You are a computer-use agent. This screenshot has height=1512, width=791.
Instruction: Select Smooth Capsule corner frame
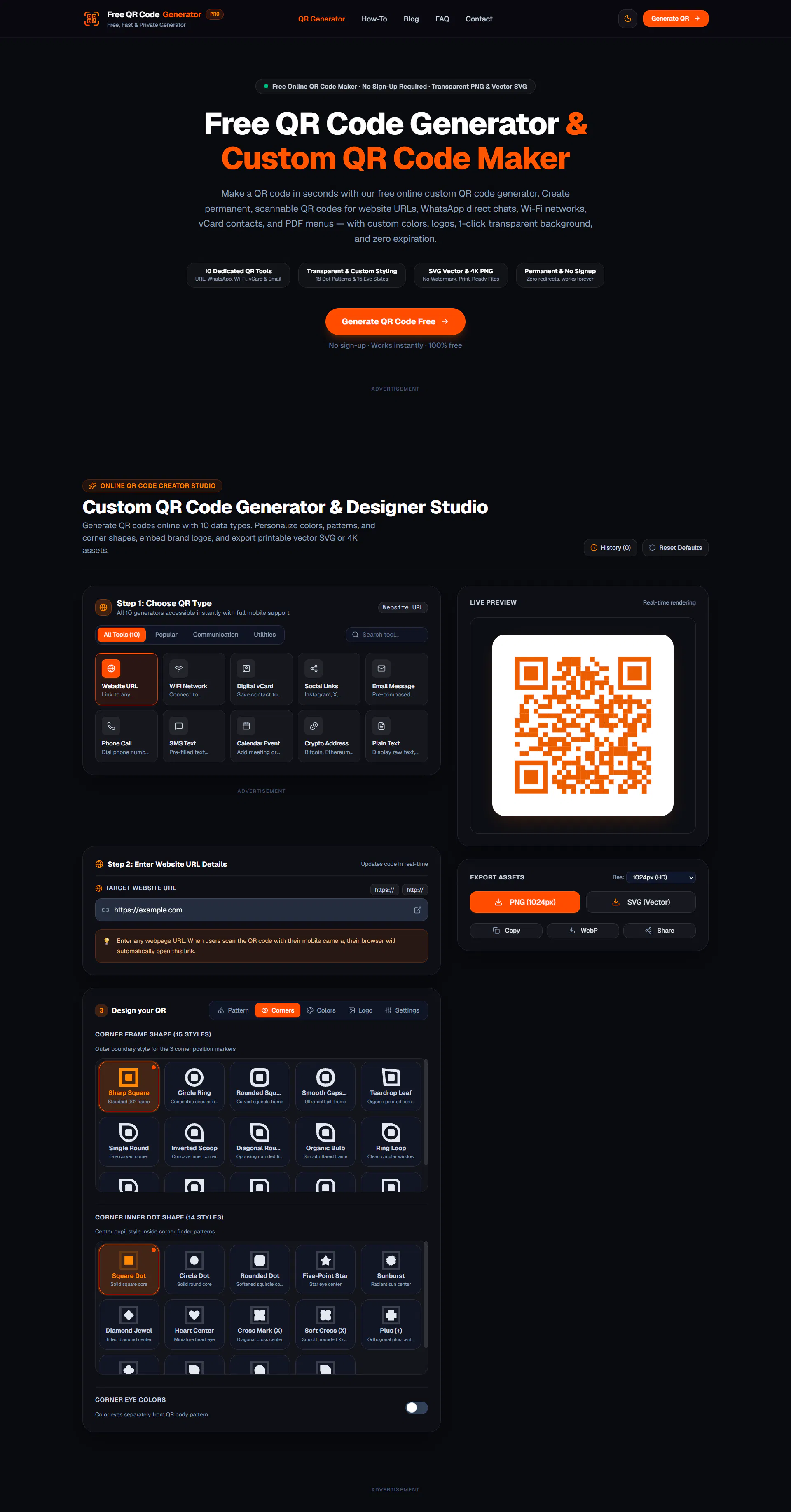coord(326,1086)
